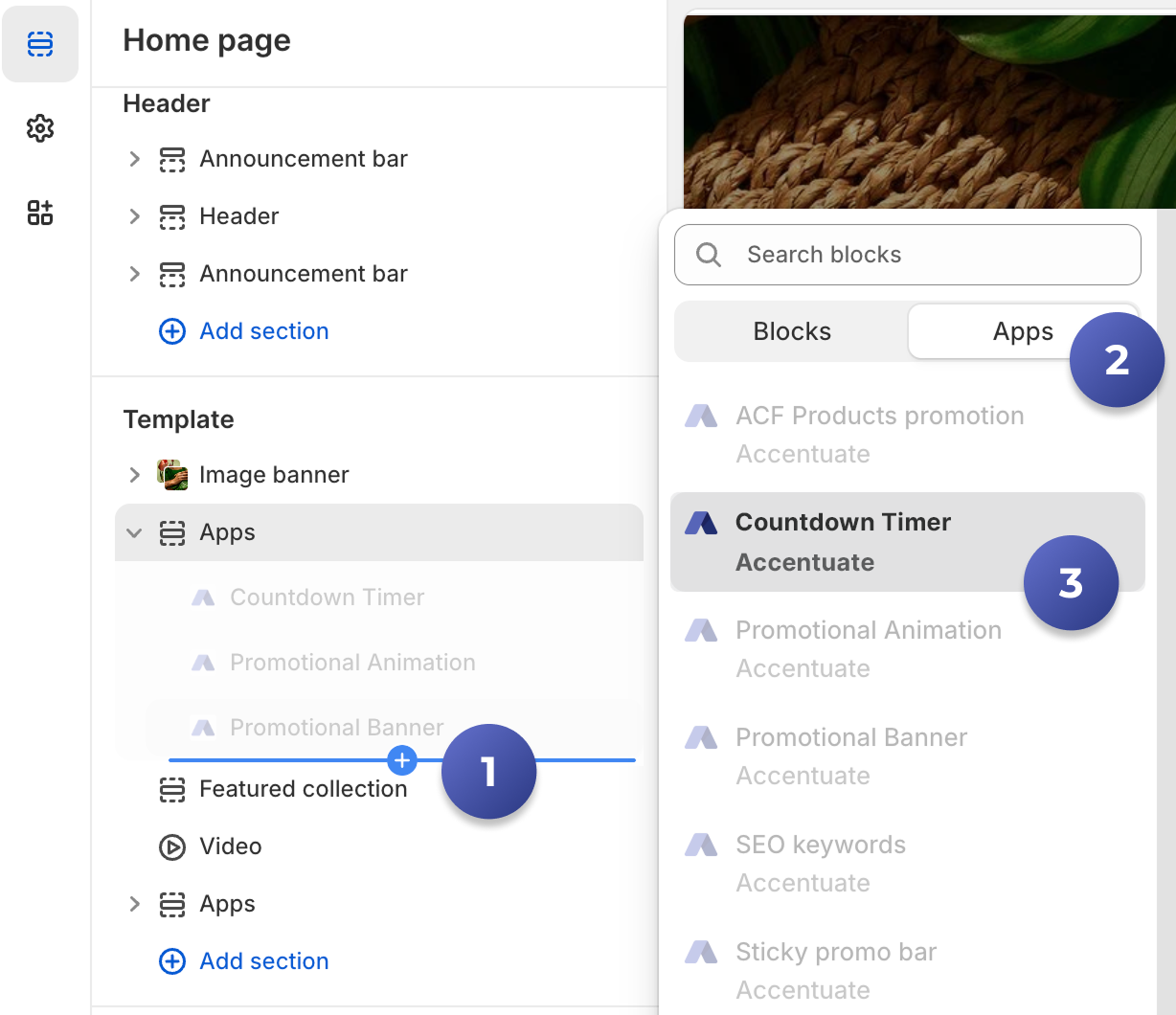Click the Image banner thumbnail icon
Screen dimensions: 1176x1015
(172, 475)
